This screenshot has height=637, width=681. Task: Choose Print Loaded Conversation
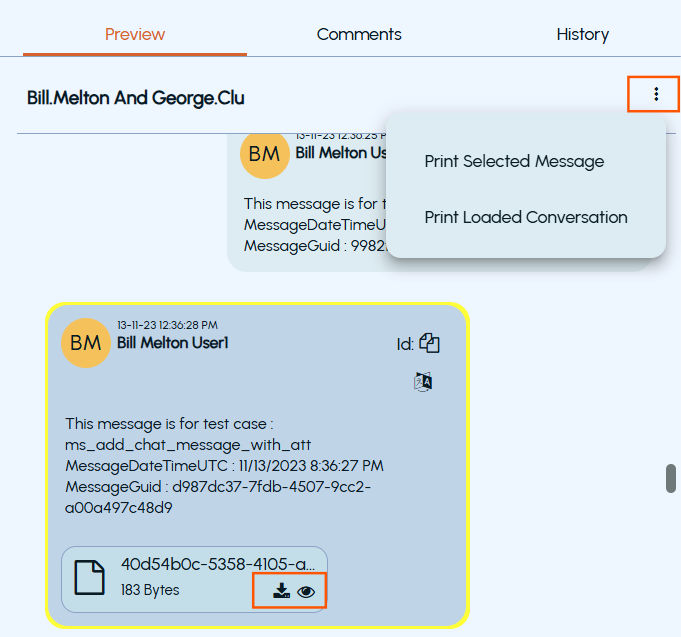coord(526,217)
